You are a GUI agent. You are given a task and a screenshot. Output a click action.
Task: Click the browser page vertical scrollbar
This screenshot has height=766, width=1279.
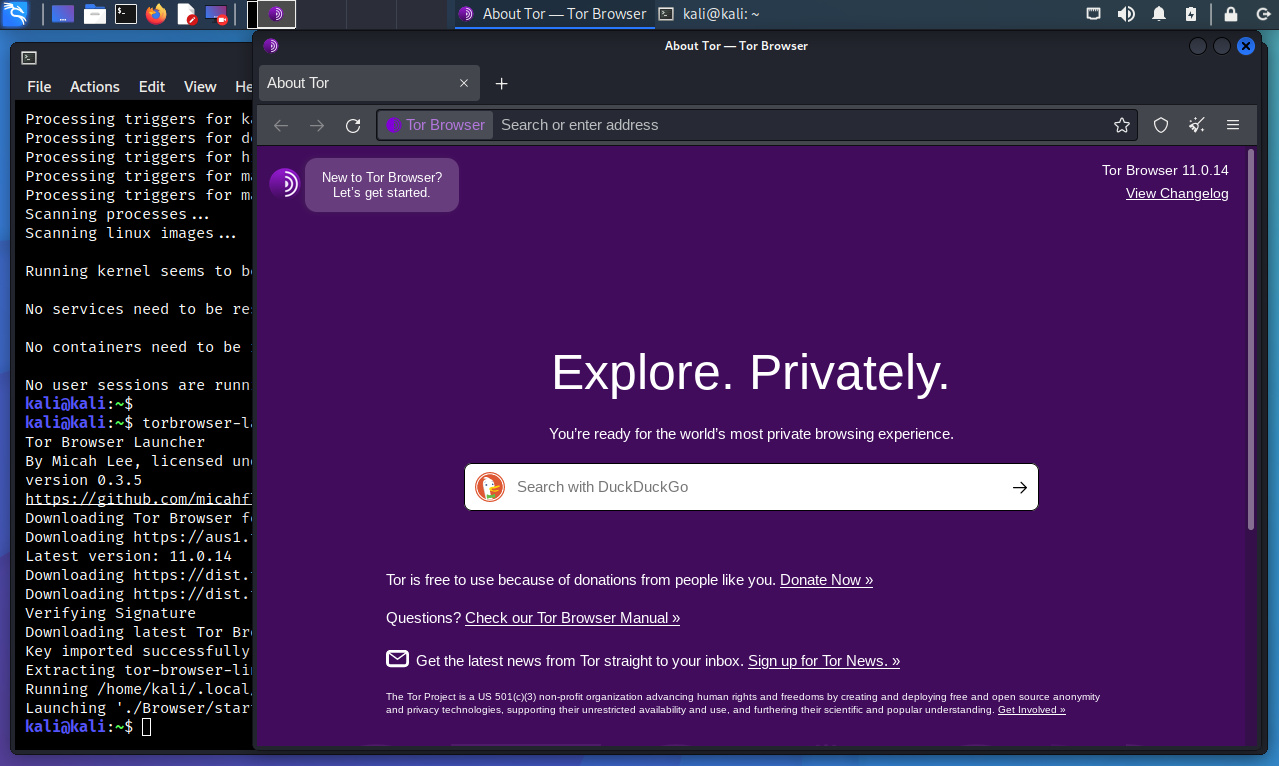1250,340
